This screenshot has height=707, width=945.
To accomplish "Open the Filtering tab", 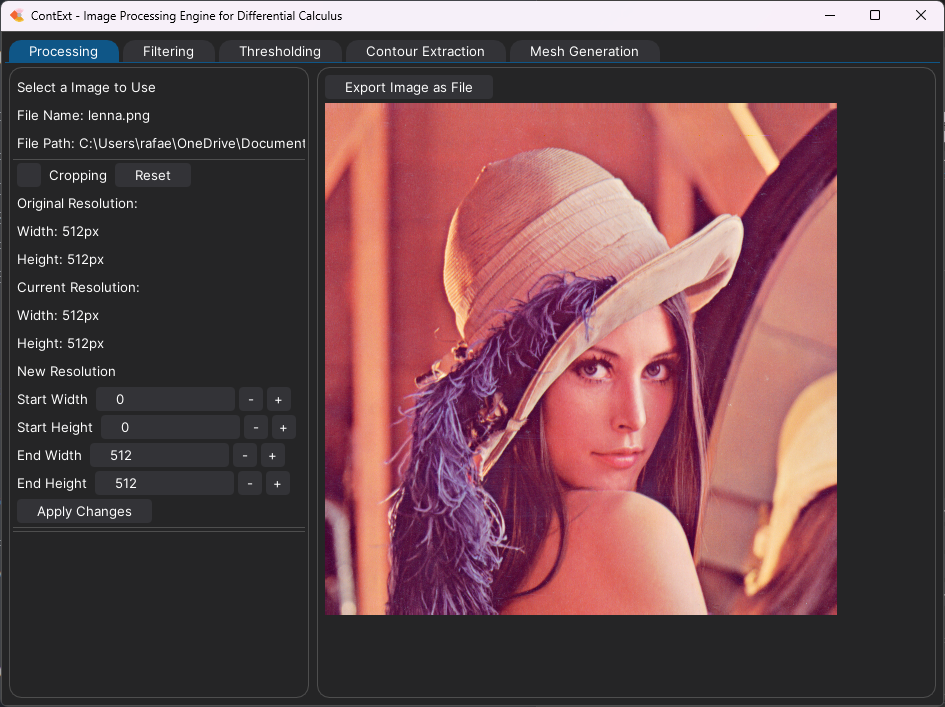I will pyautogui.click(x=168, y=51).
